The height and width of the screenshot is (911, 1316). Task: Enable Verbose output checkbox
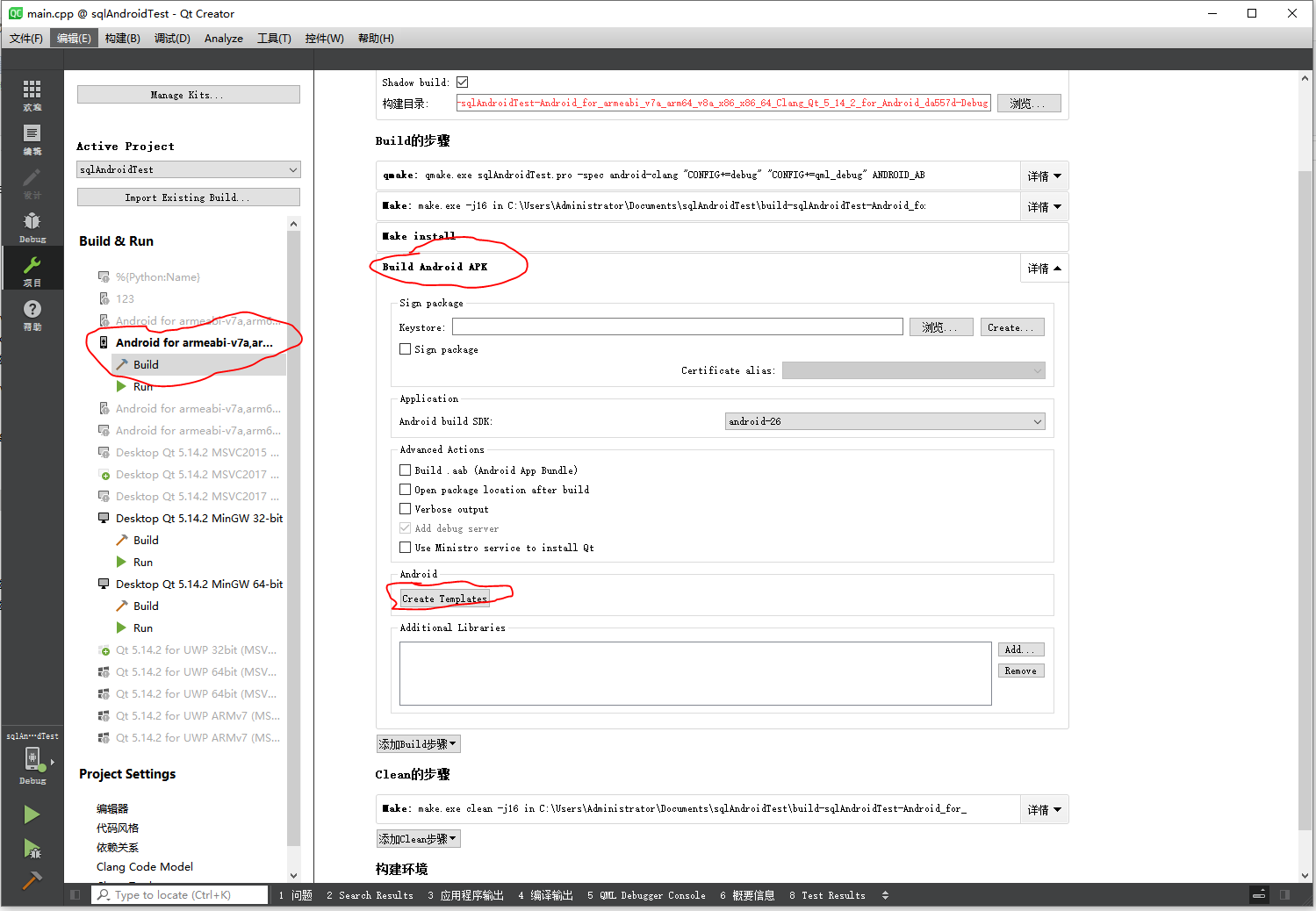coord(406,509)
